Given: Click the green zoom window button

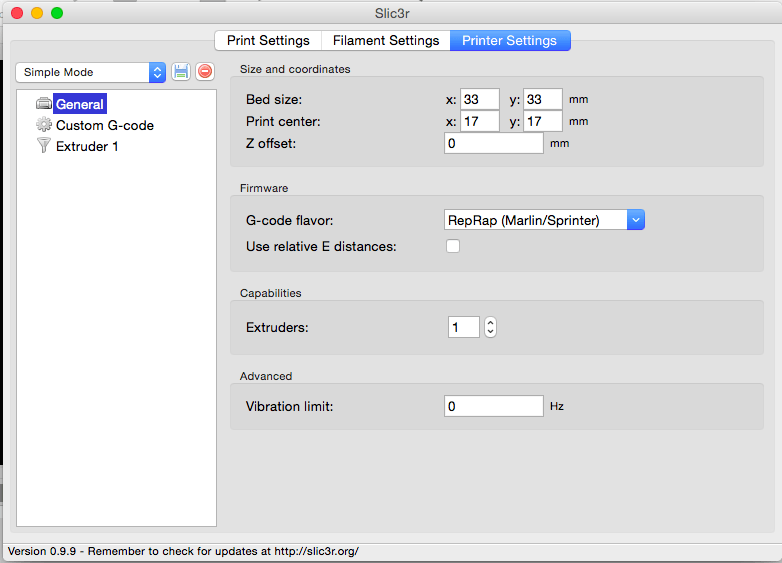Looking at the screenshot, I should [57, 13].
